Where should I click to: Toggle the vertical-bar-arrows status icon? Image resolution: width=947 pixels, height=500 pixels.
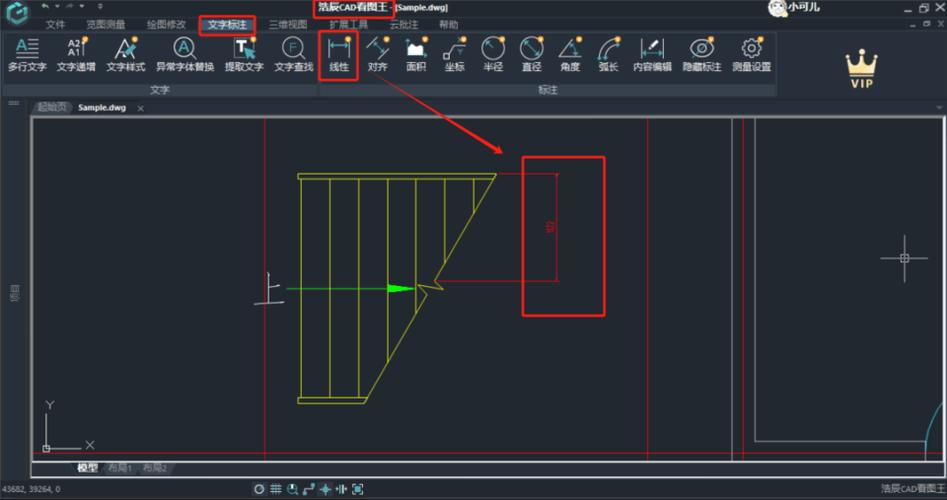tap(341, 489)
